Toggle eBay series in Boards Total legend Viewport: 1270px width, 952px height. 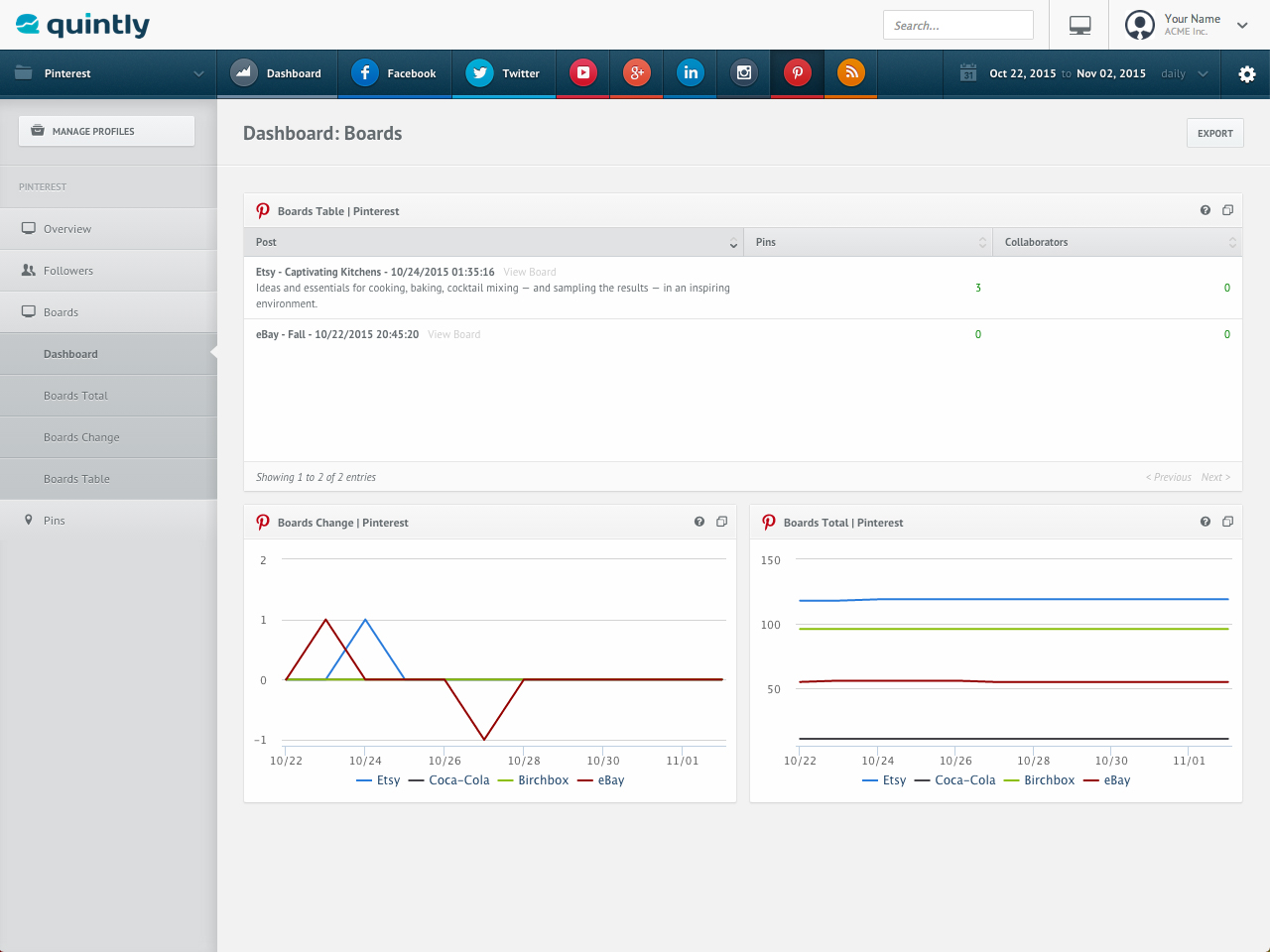pyautogui.click(x=1106, y=780)
